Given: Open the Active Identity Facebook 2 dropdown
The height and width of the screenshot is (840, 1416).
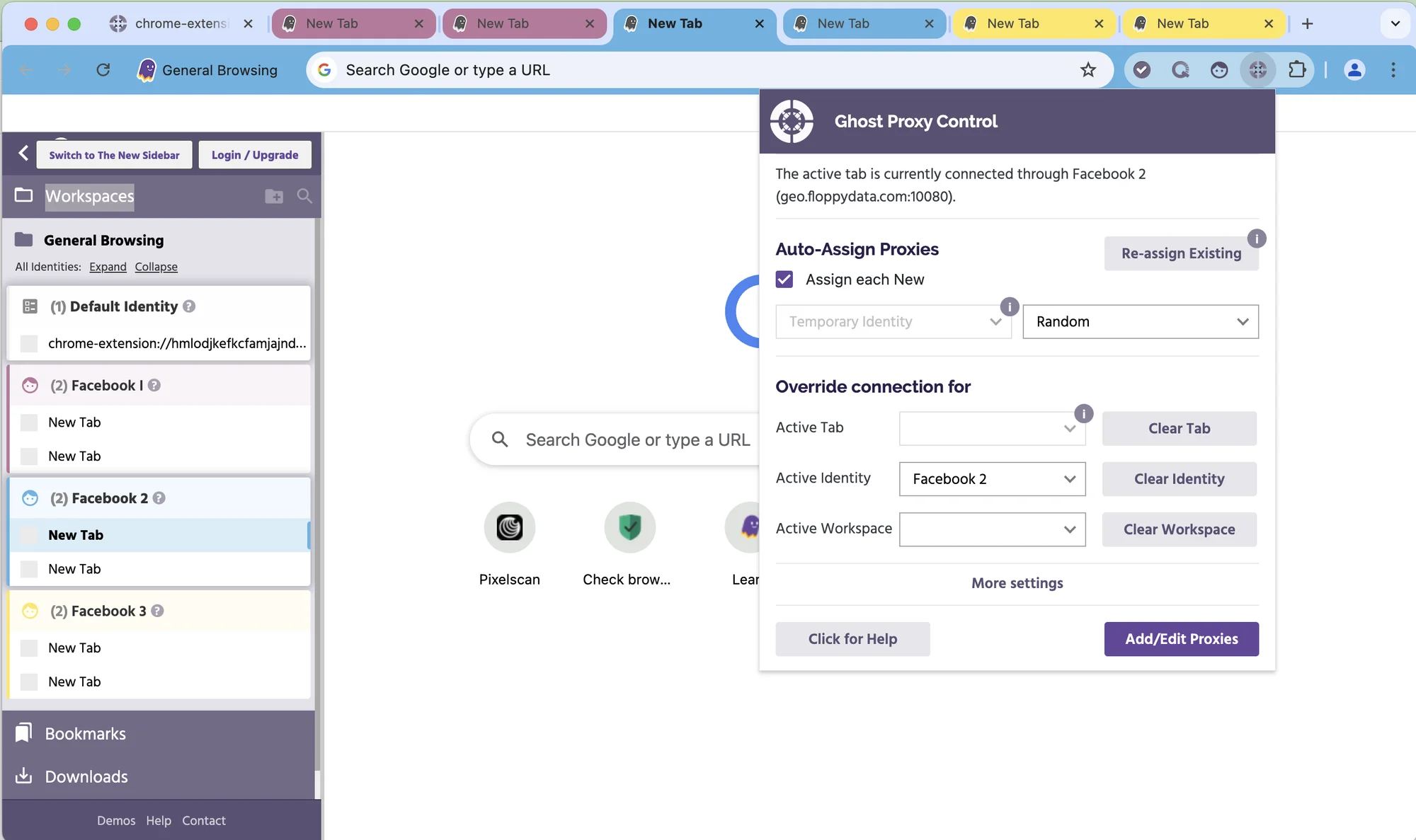Looking at the screenshot, I should point(992,479).
